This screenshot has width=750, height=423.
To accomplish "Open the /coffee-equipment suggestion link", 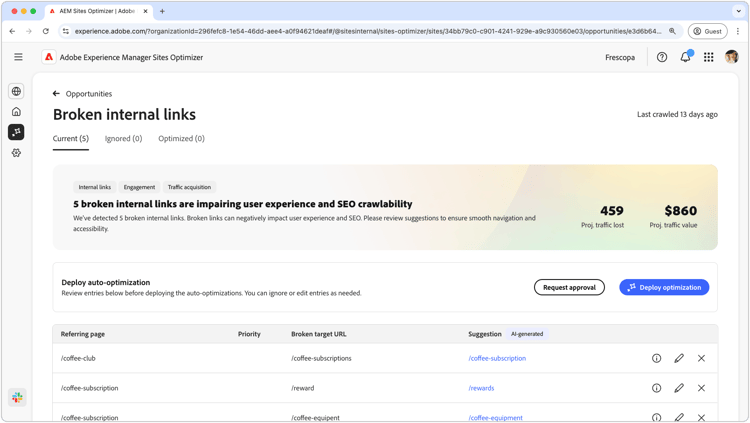I will point(496,418).
